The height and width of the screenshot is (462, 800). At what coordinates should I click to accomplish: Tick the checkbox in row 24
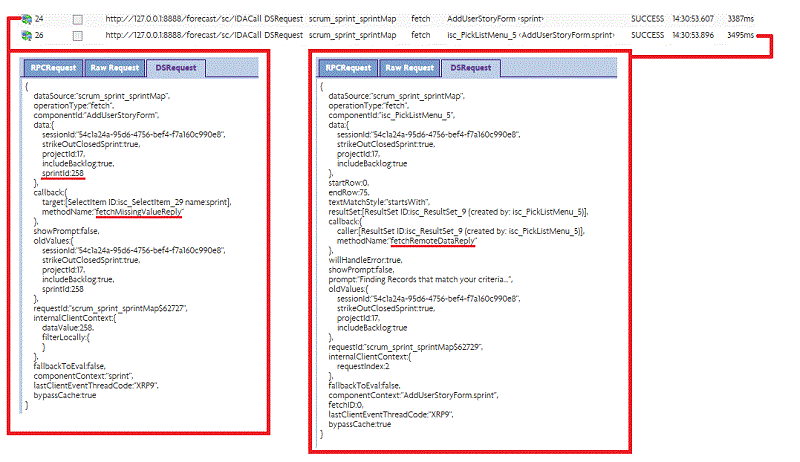click(x=78, y=19)
